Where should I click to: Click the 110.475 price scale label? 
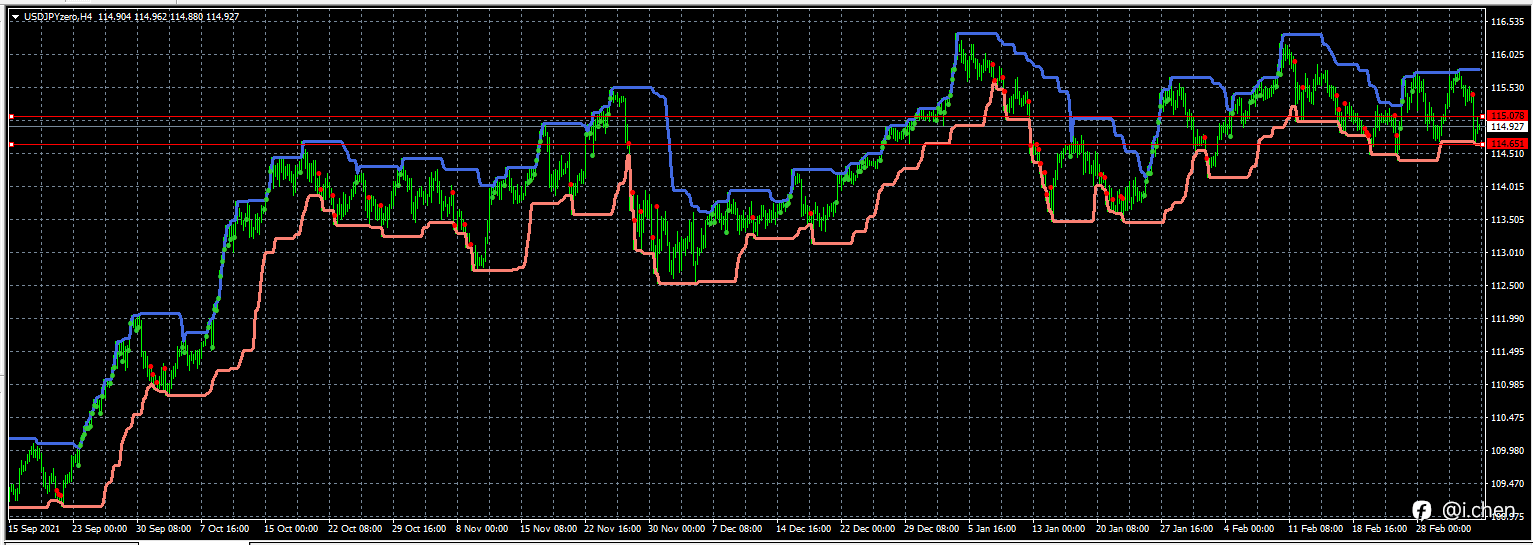1506,417
